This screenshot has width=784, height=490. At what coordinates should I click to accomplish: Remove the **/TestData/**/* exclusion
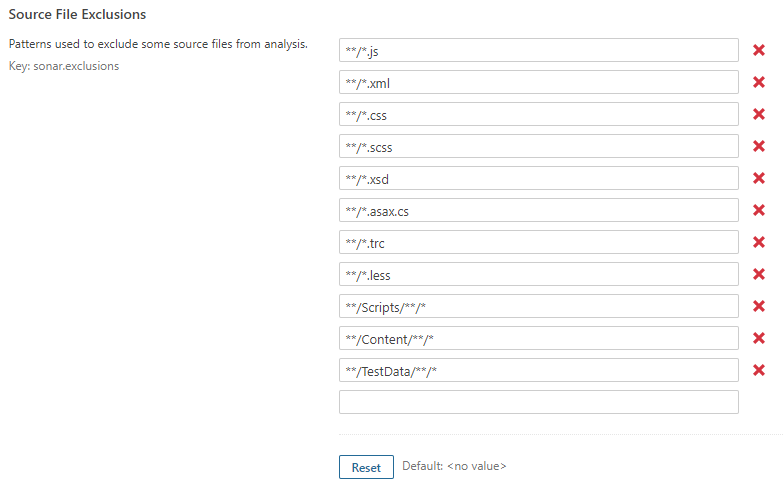759,370
